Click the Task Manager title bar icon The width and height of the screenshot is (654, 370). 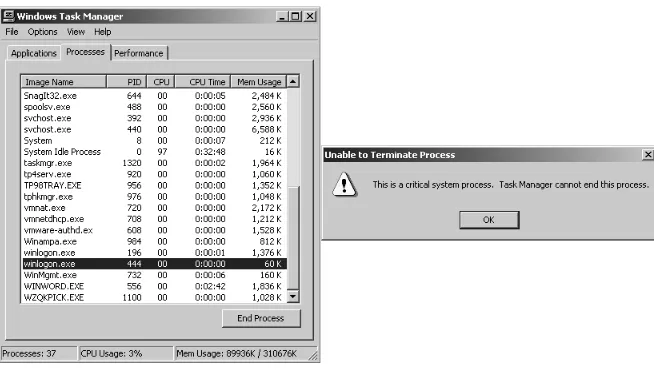click(8, 16)
